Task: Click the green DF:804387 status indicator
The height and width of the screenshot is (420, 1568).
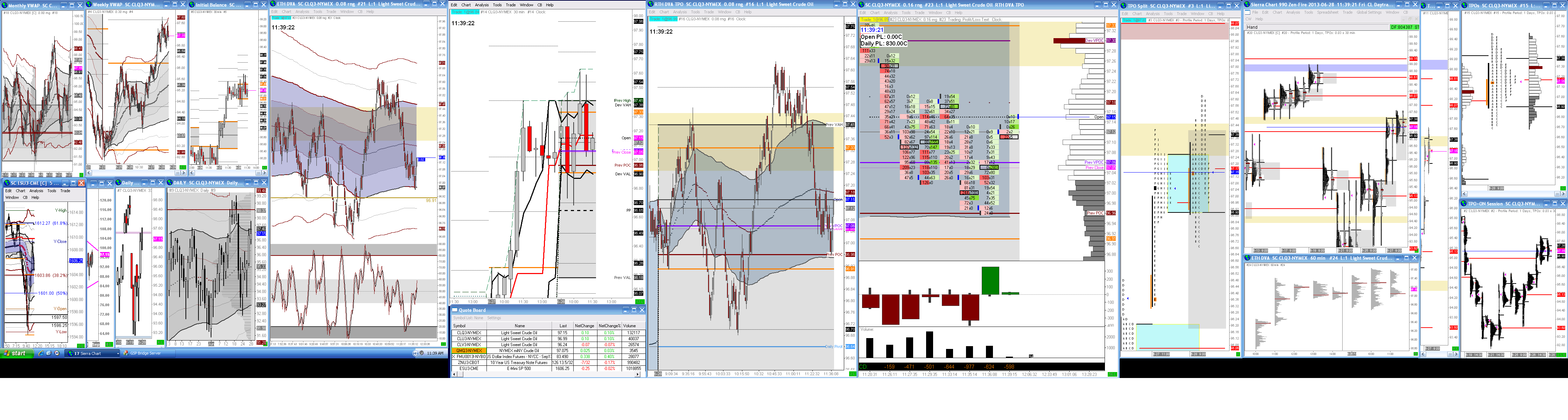Action: click(x=1405, y=27)
